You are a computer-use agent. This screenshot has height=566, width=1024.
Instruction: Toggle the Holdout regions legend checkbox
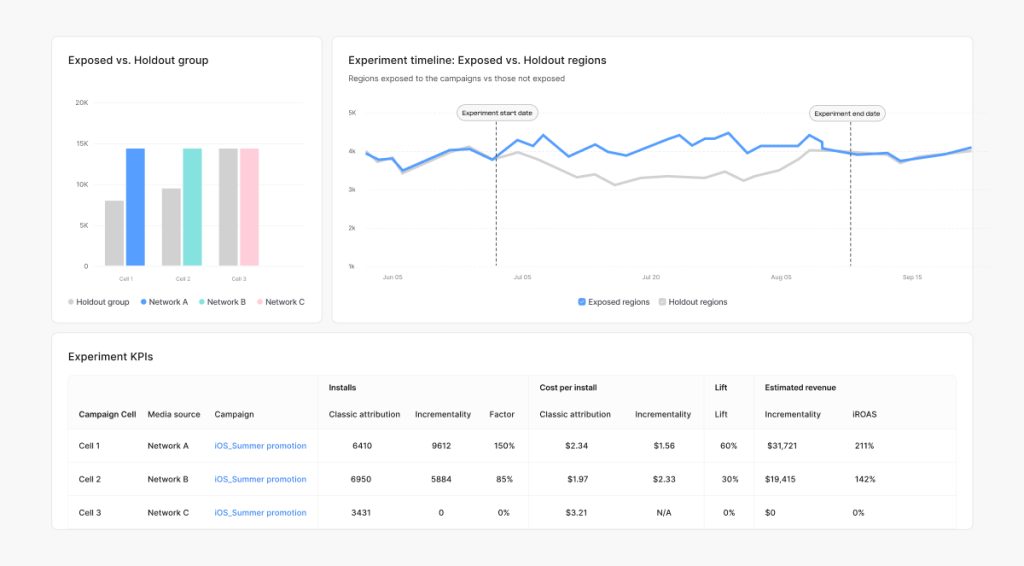662,302
